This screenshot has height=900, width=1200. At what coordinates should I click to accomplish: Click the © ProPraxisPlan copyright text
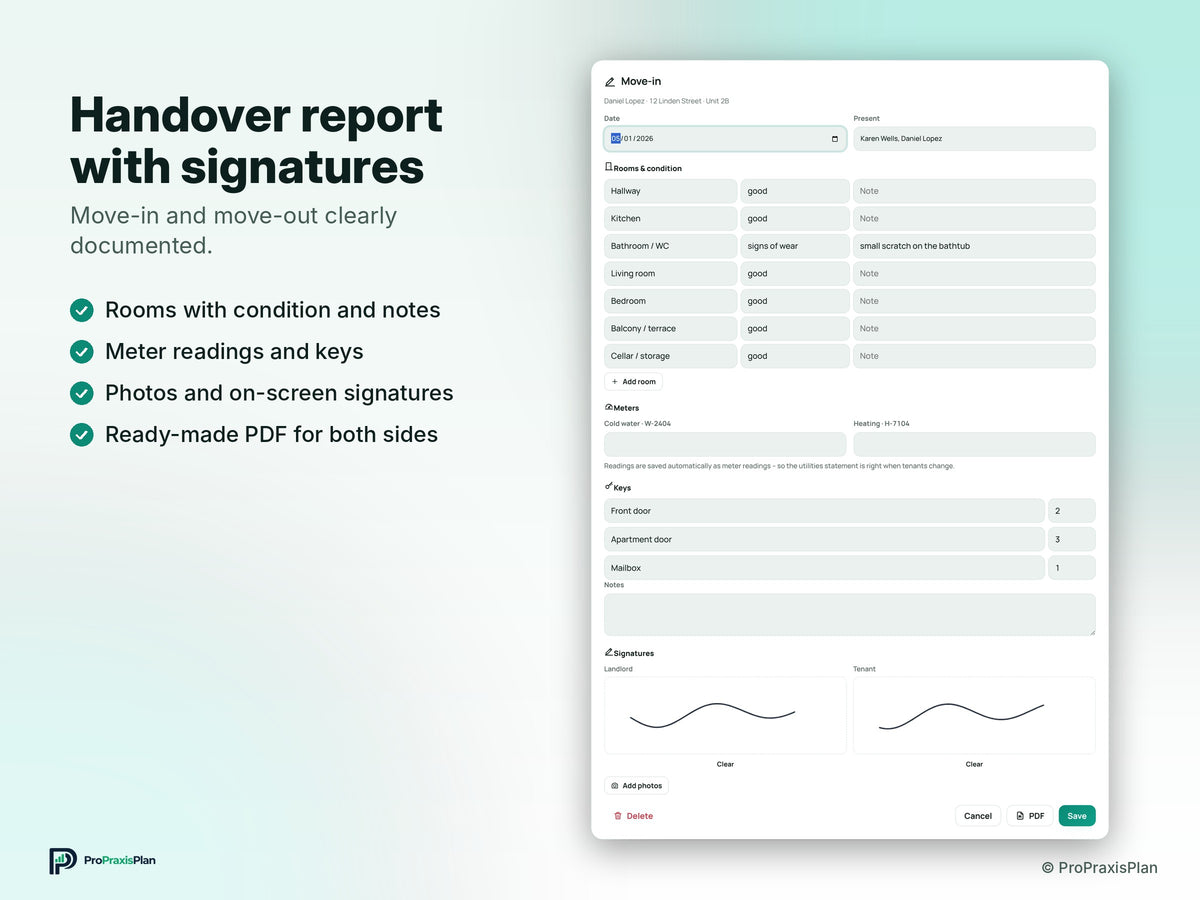[x=1100, y=868]
